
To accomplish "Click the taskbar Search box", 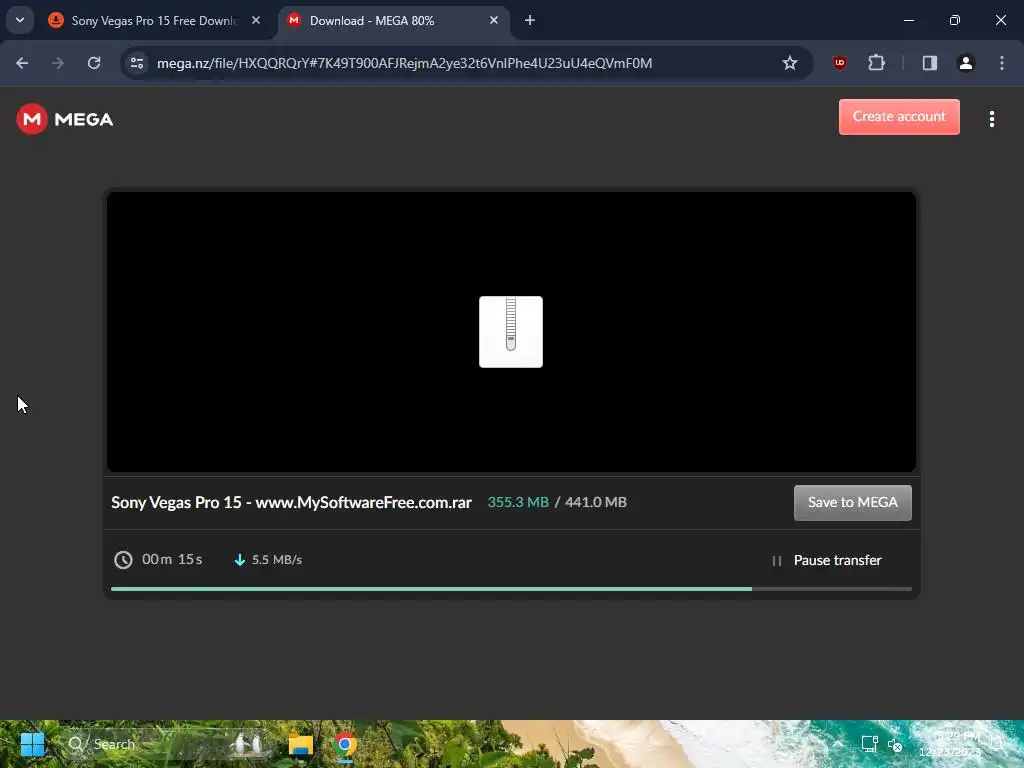I will click(x=170, y=744).
